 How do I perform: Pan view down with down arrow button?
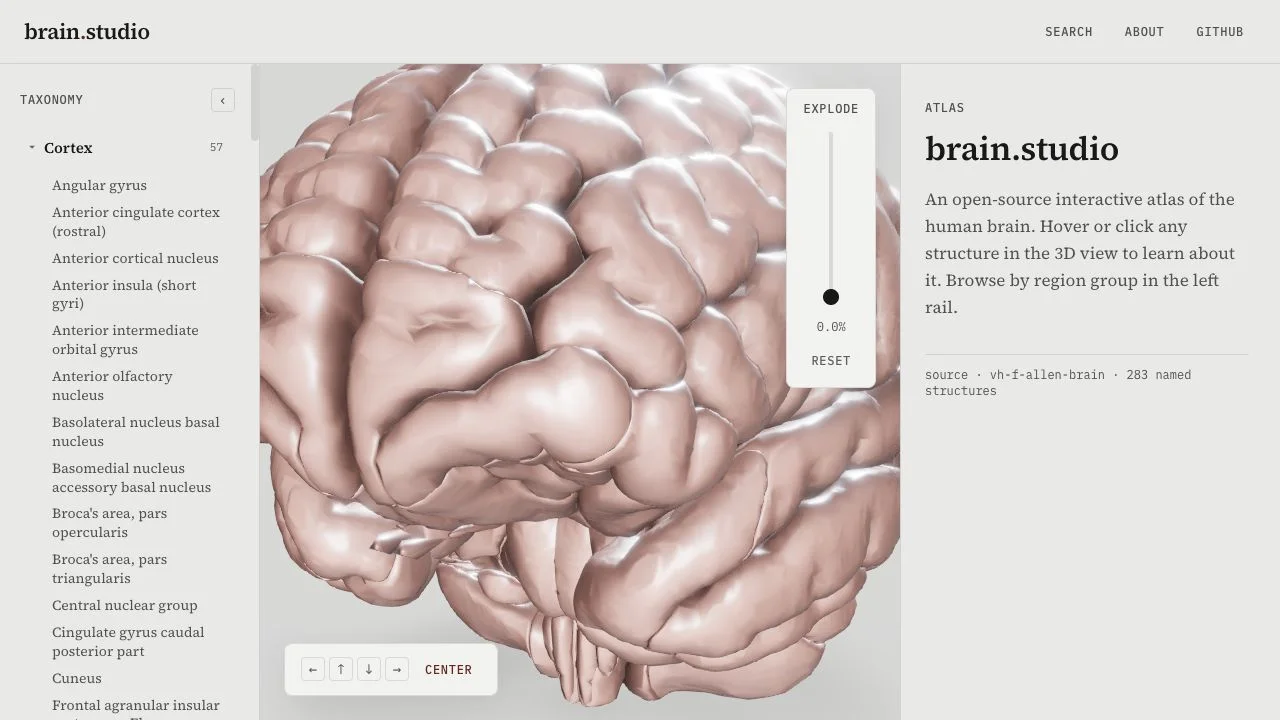pyautogui.click(x=369, y=669)
